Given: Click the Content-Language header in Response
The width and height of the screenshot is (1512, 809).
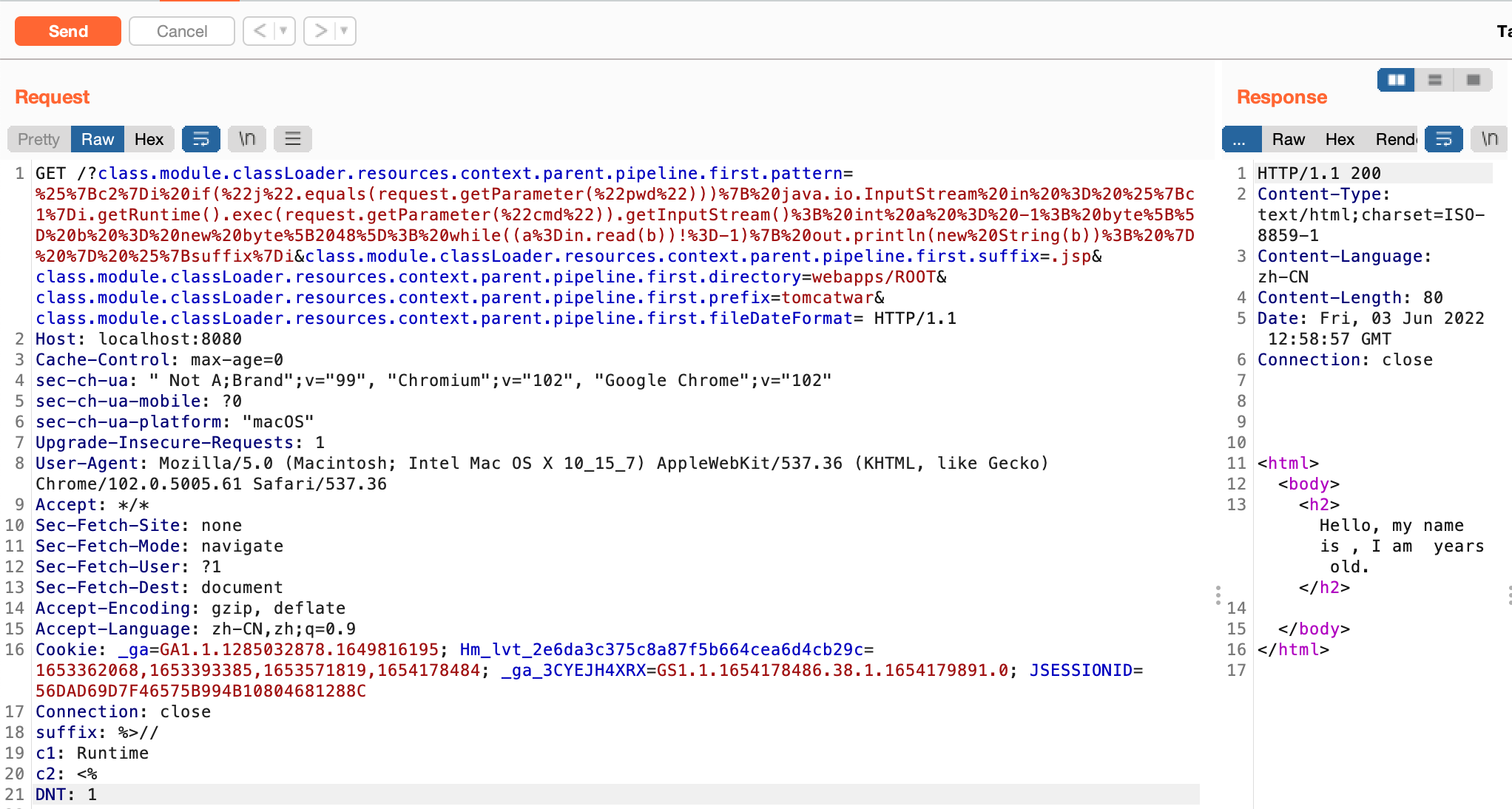Looking at the screenshot, I should [x=1344, y=266].
